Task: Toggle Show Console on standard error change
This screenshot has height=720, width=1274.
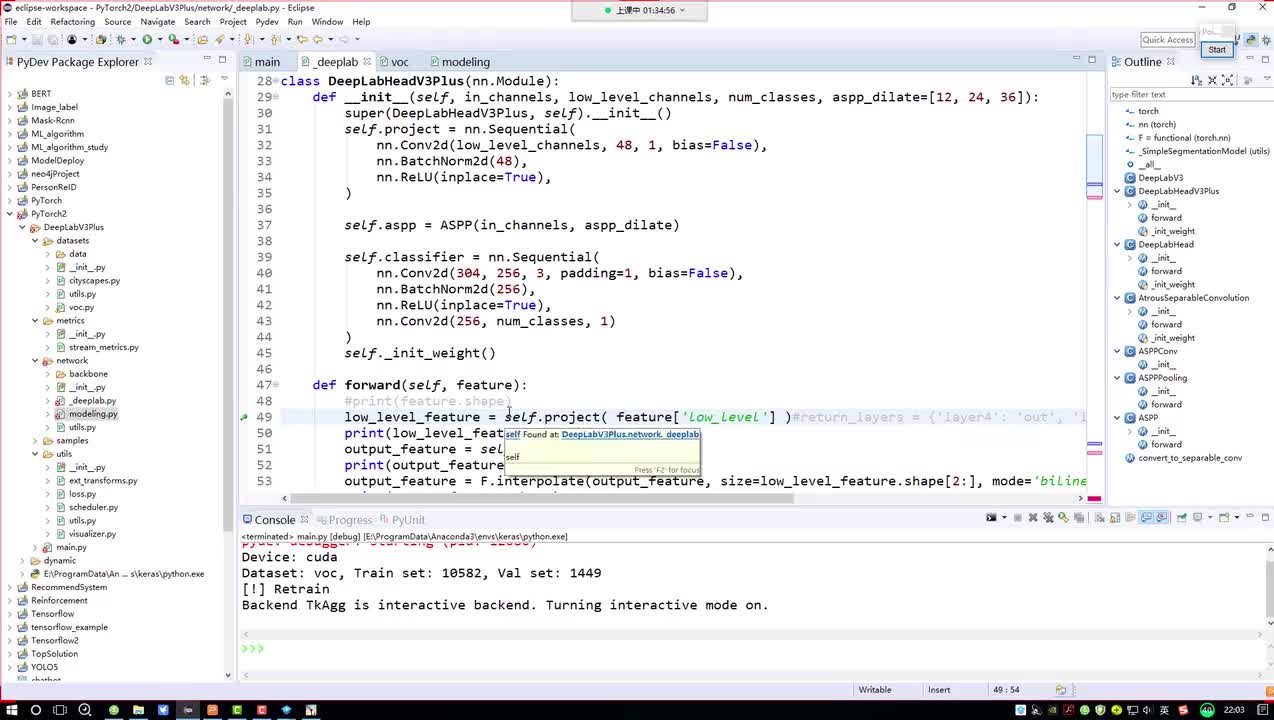Action: point(1162,517)
